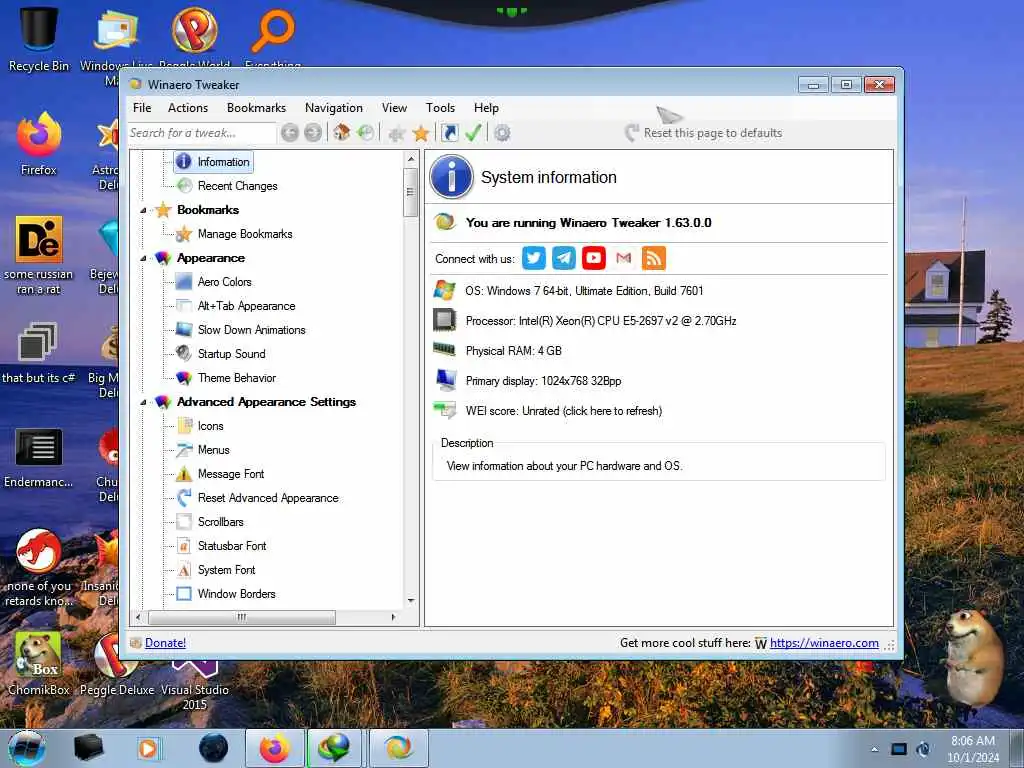Viewport: 1024px width, 768px height.
Task: Collapse the Appearance tree section
Action: pyautogui.click(x=144, y=258)
